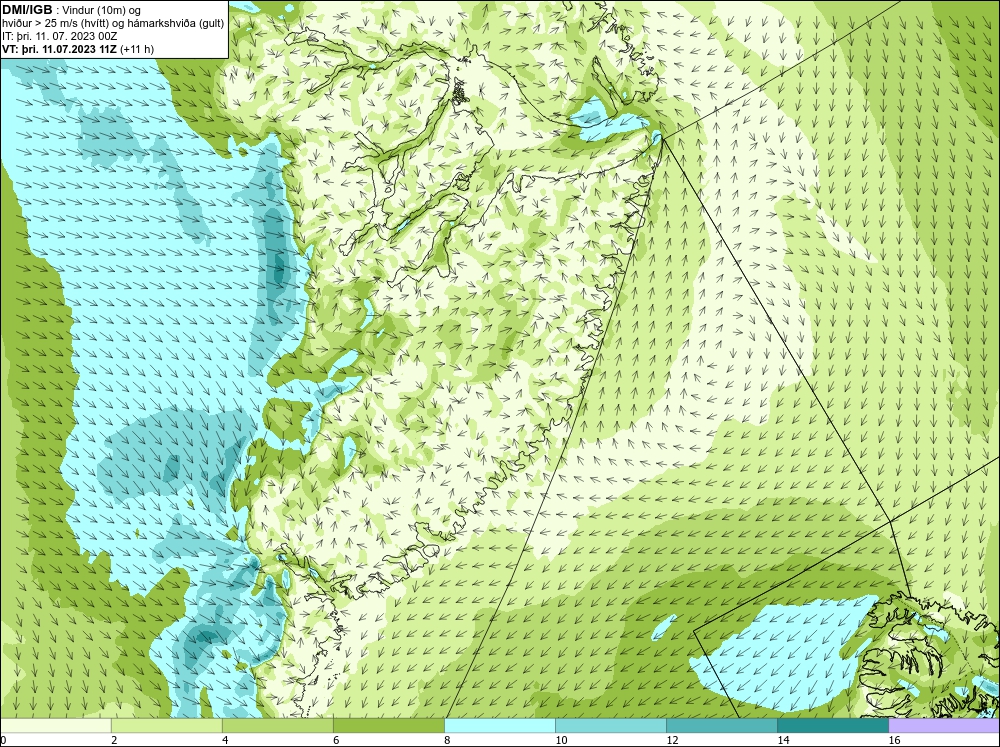Click the IT: þri. 11. 07. 2023 00Z line
The width and height of the screenshot is (1000, 747).
tap(59, 36)
